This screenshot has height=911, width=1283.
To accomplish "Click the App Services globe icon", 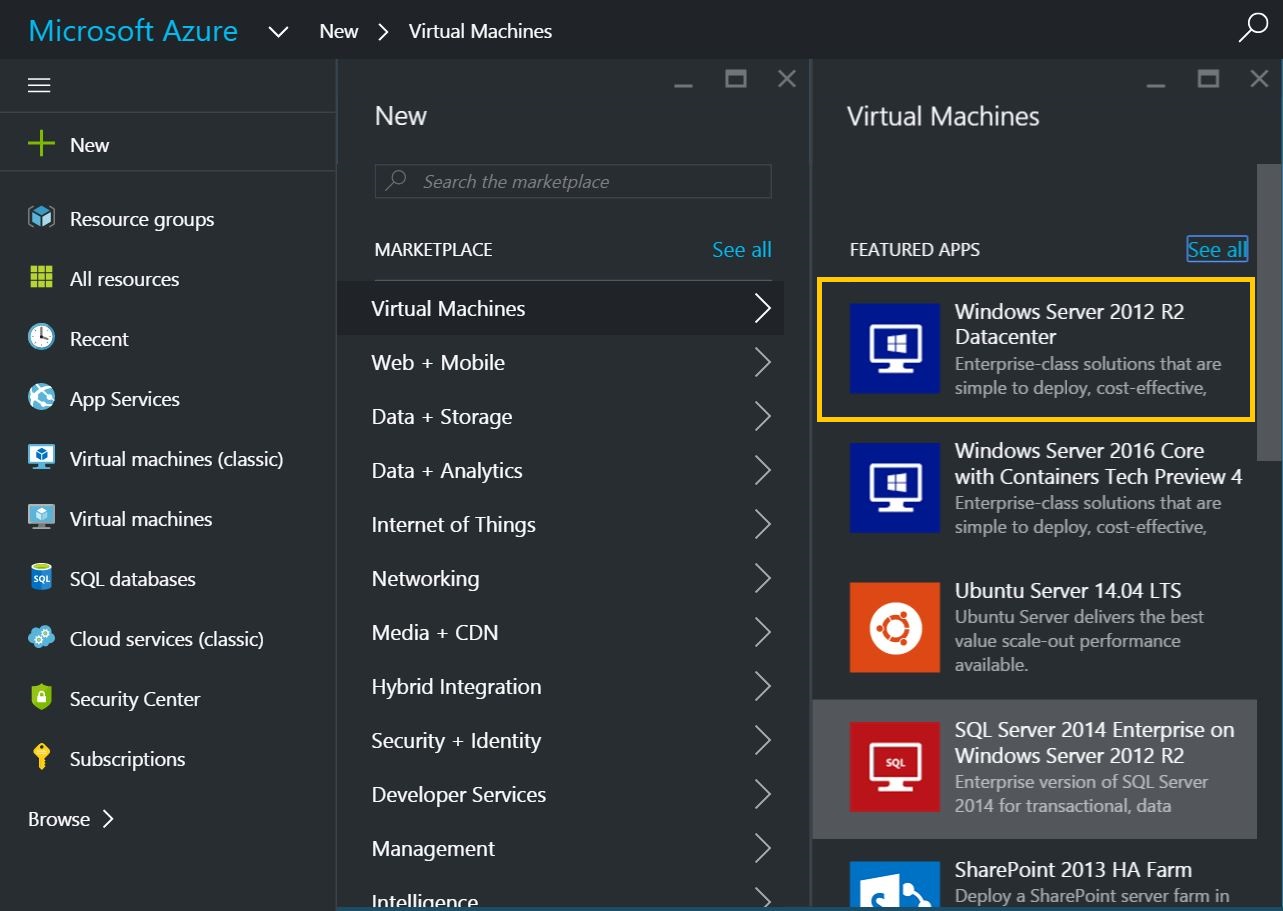I will click(40, 398).
